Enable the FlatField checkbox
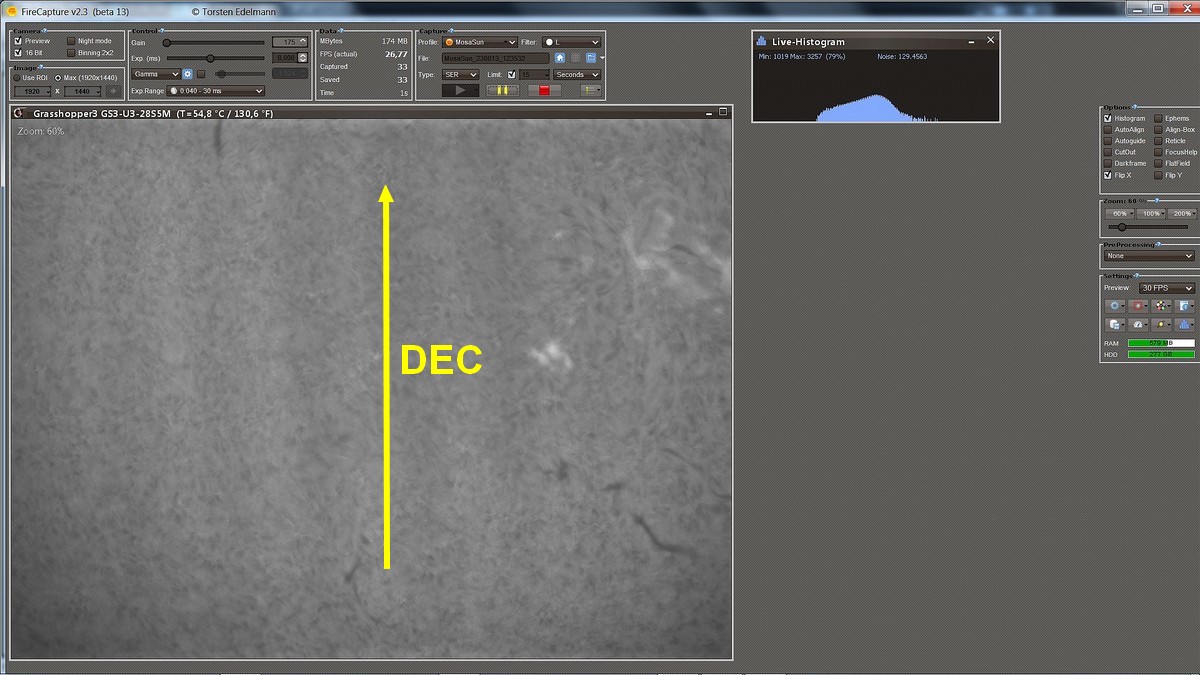This screenshot has height=675, width=1200. [1158, 164]
